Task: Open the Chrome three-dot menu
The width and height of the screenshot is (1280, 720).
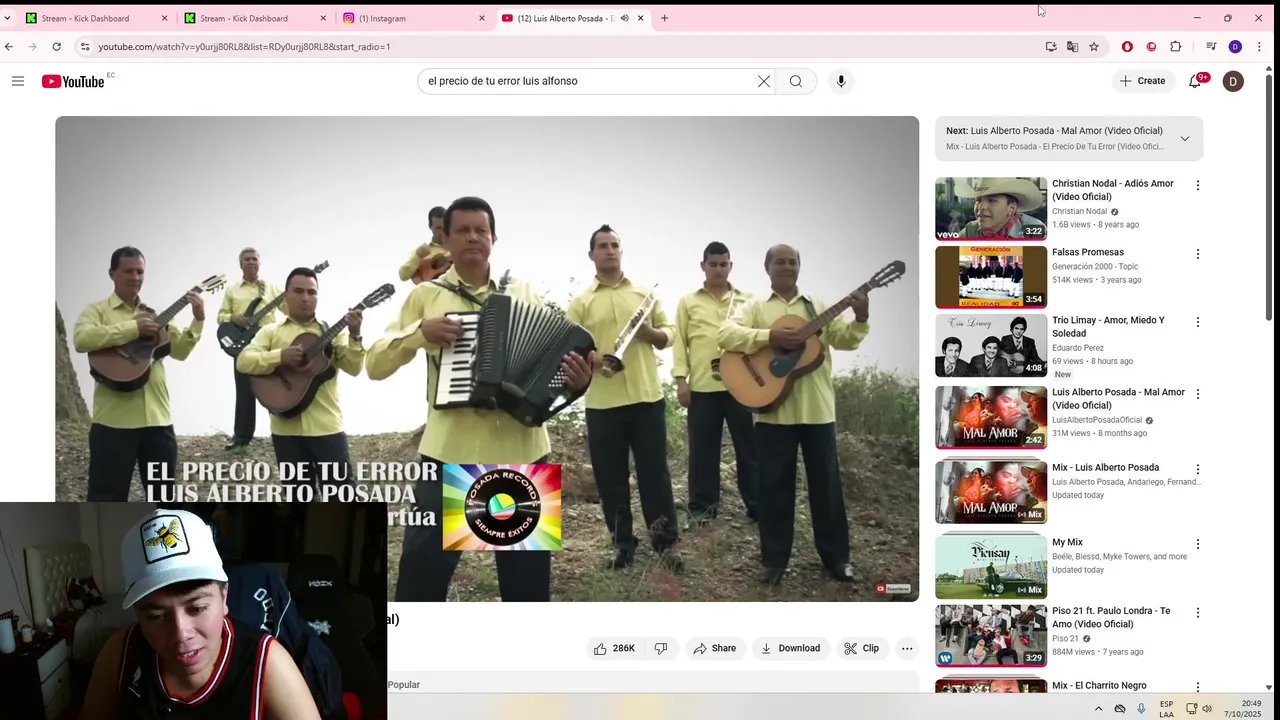Action: point(1259,46)
